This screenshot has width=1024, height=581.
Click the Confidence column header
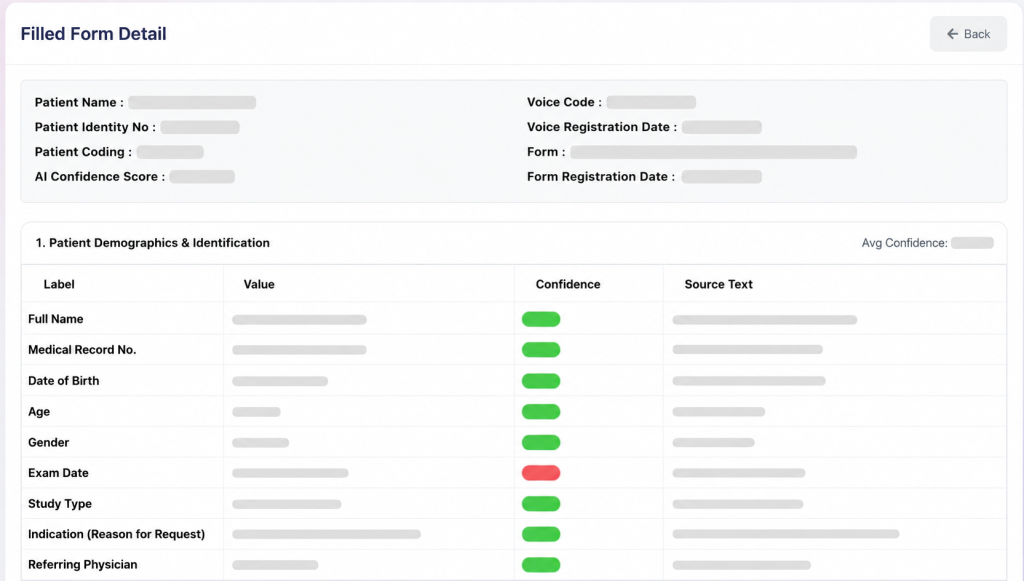(x=568, y=284)
